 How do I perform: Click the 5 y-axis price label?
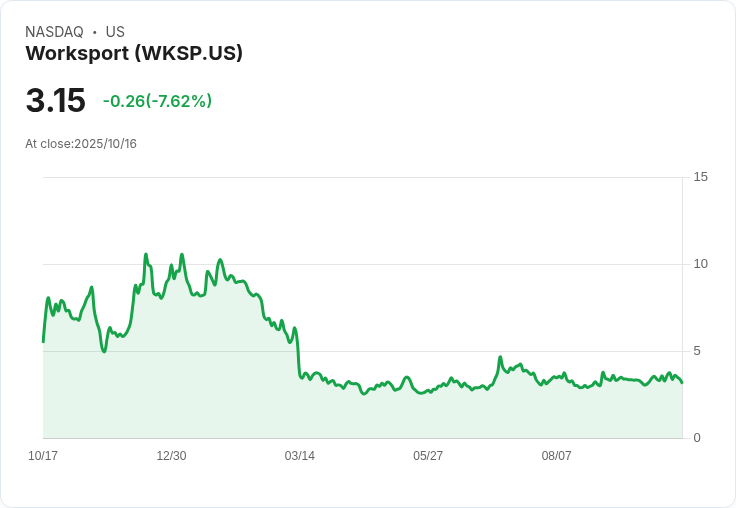697,351
